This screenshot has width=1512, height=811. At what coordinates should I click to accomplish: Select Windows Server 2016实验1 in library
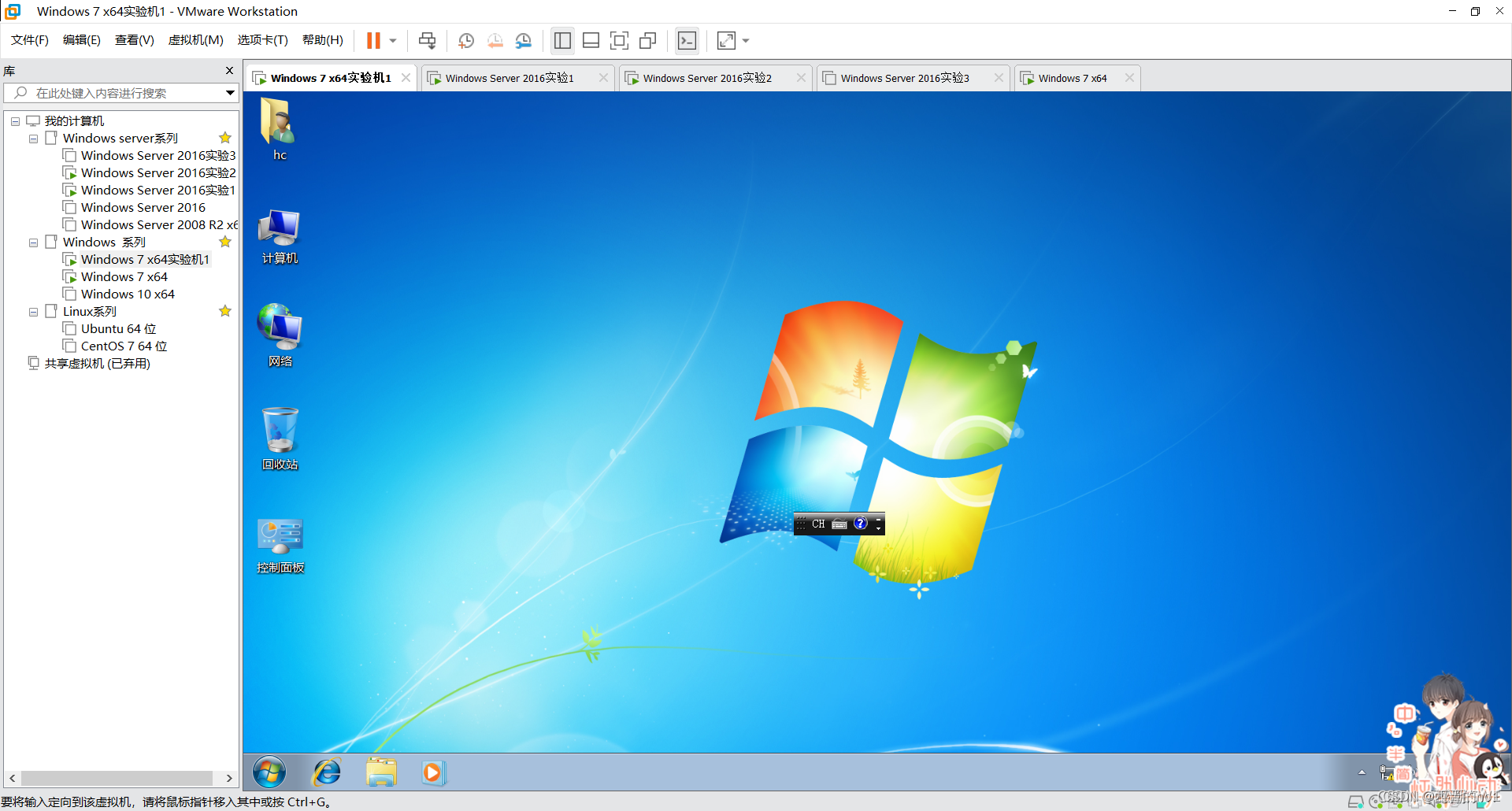tap(150, 191)
